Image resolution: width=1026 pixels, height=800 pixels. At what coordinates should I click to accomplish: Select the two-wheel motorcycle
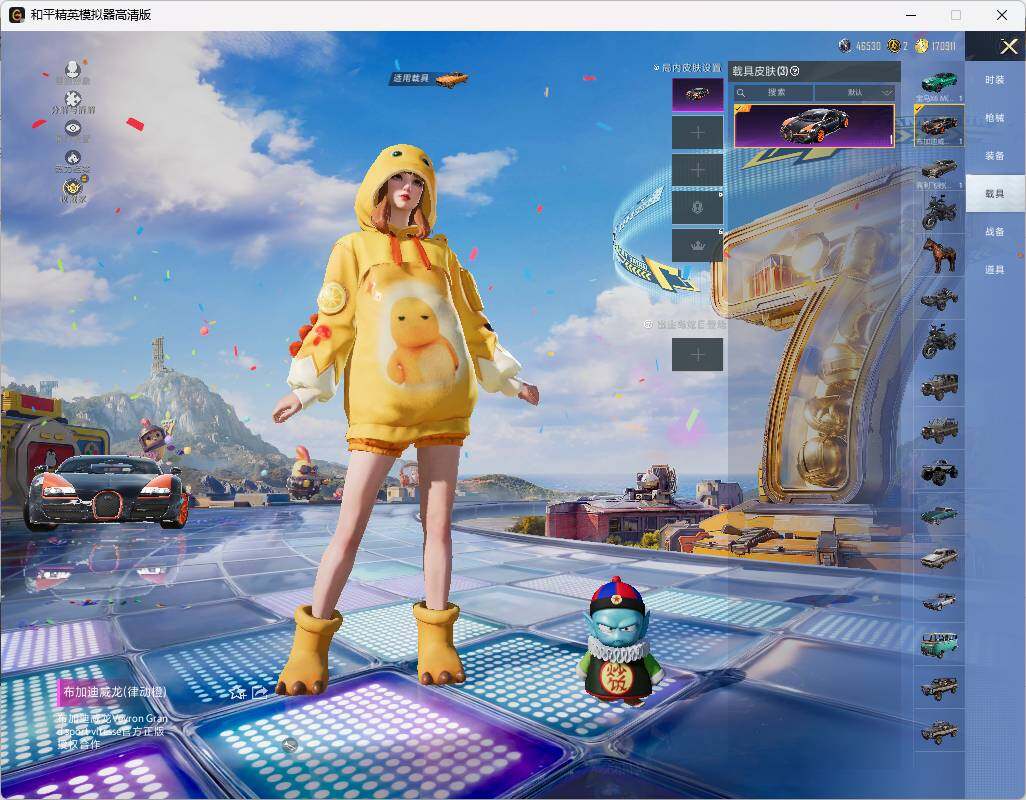tap(939, 212)
